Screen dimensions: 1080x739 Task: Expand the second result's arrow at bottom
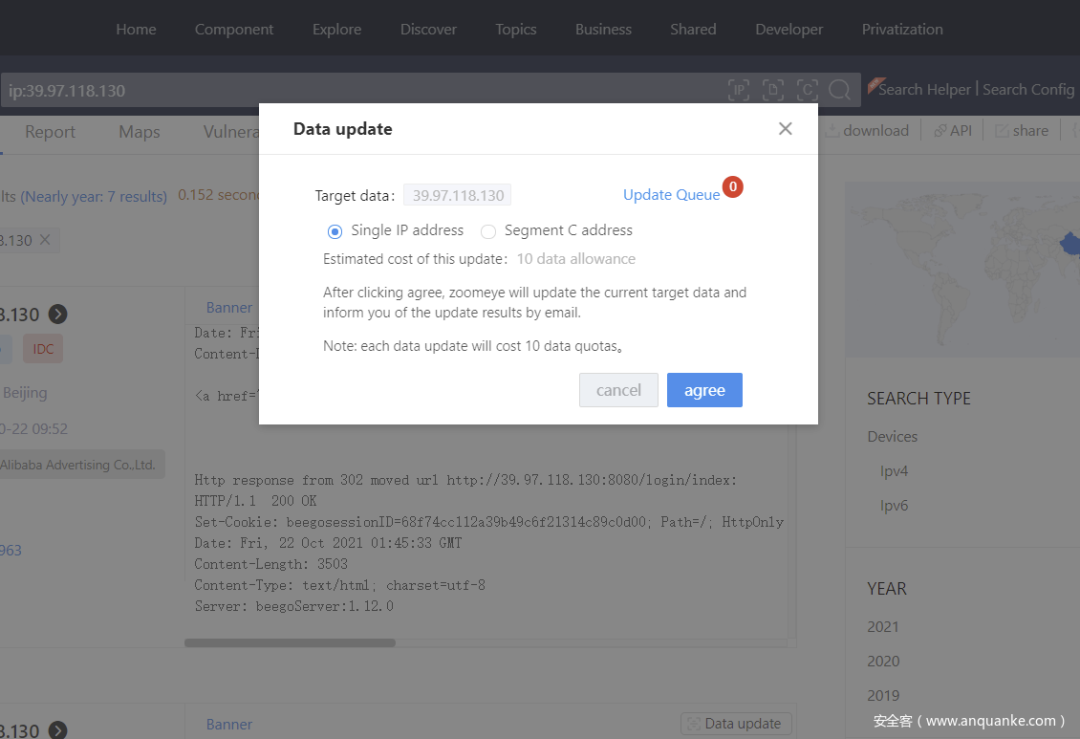point(58,730)
